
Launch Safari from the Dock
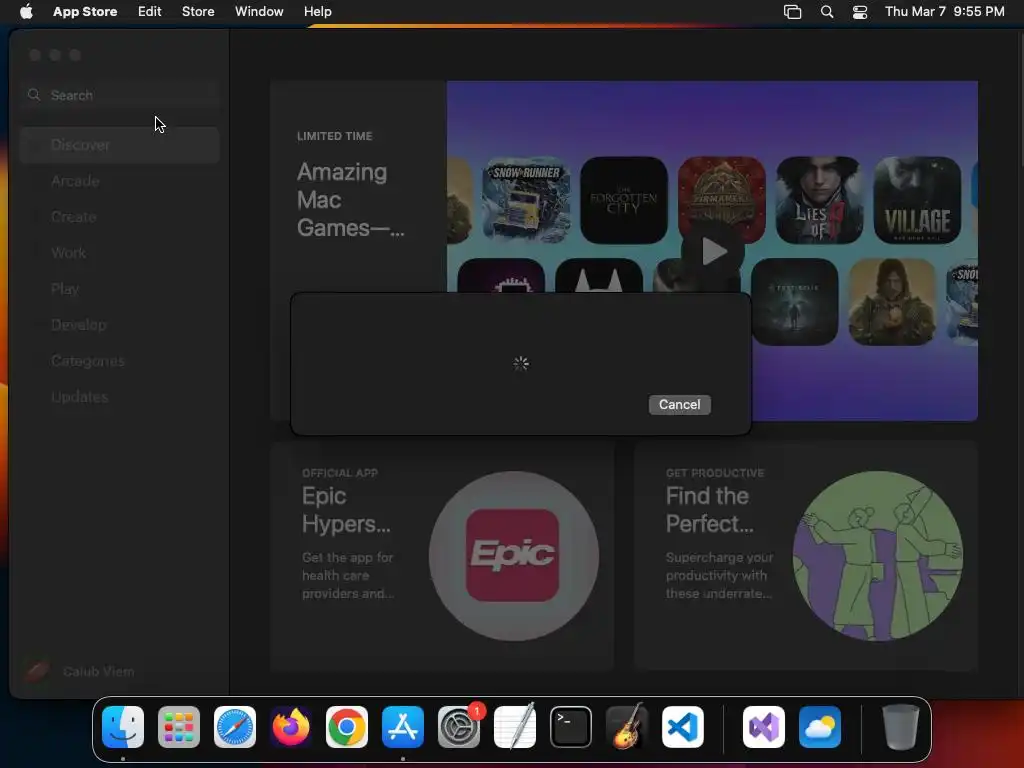(x=235, y=727)
